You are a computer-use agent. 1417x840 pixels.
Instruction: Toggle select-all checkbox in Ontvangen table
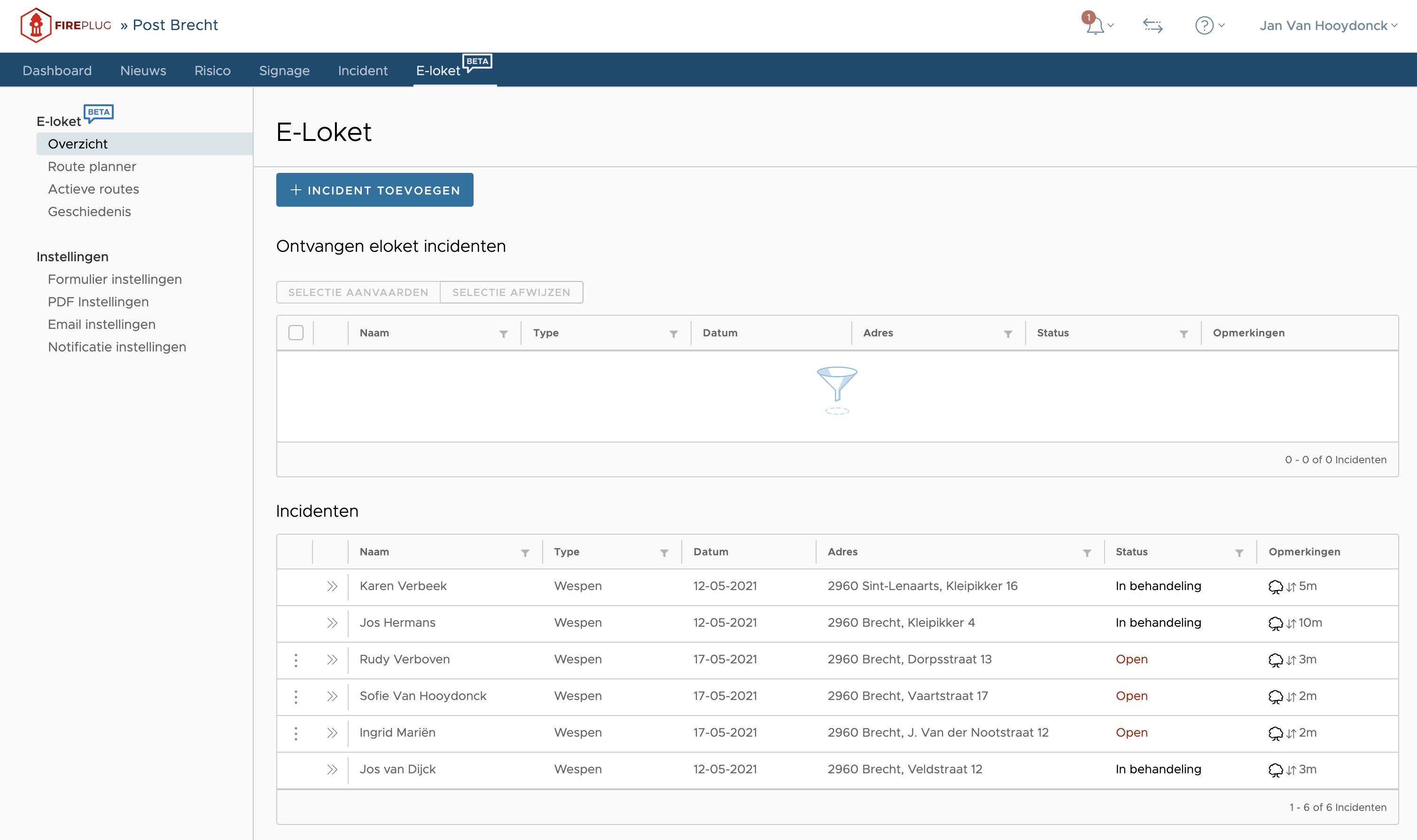tap(296, 333)
